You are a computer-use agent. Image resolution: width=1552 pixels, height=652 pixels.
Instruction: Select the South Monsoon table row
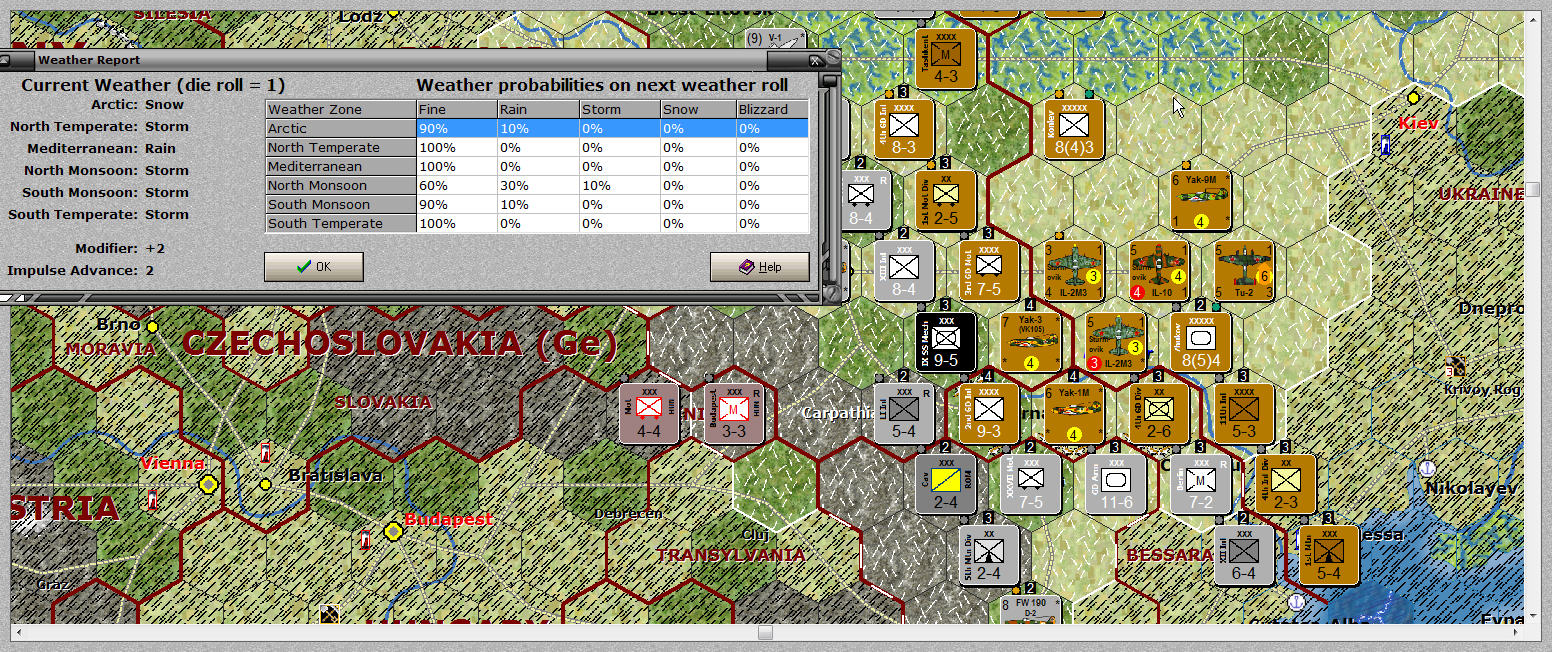pyautogui.click(x=536, y=204)
